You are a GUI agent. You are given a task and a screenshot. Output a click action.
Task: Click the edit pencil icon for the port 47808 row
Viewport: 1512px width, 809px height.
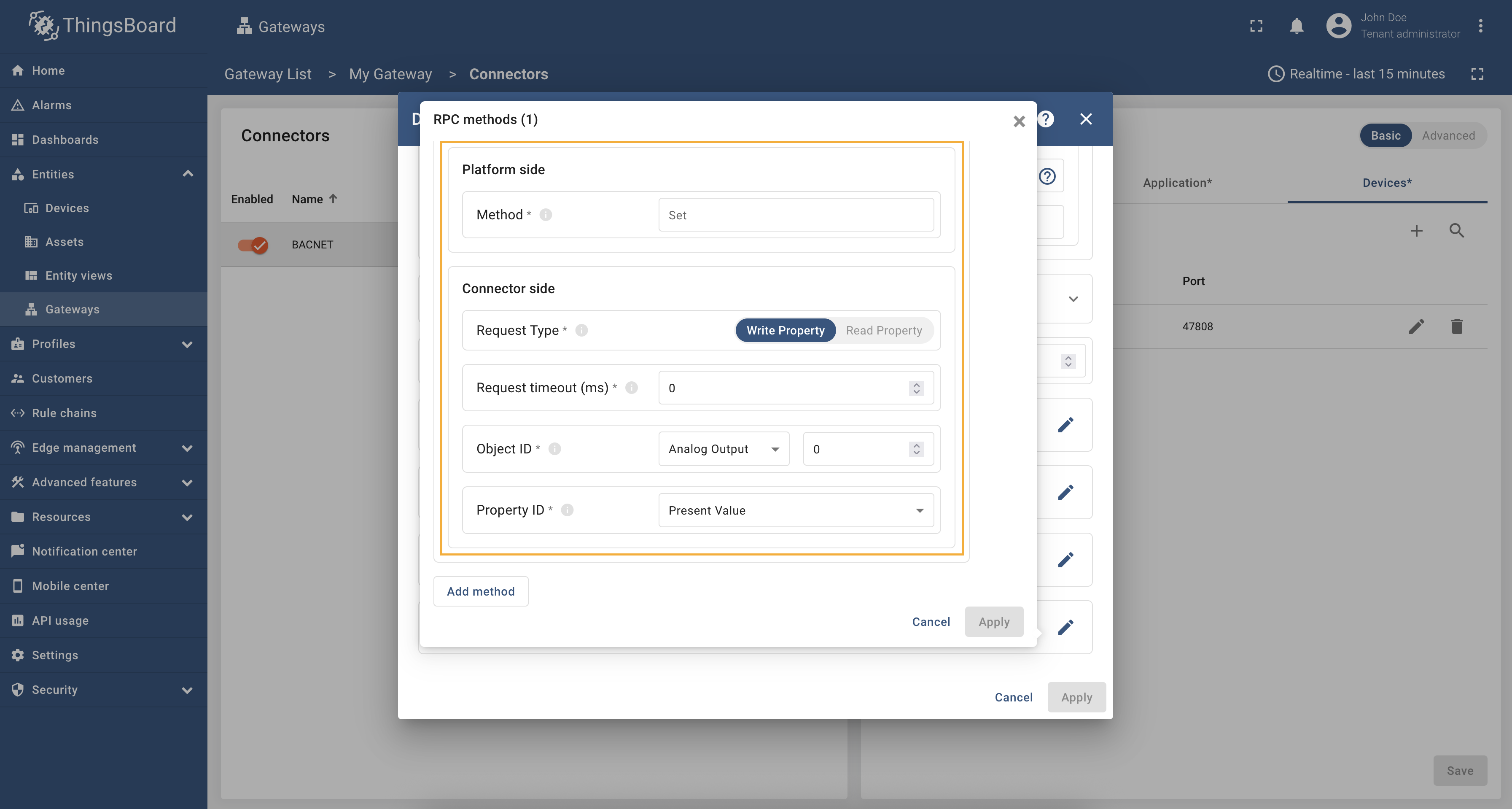pos(1416,326)
